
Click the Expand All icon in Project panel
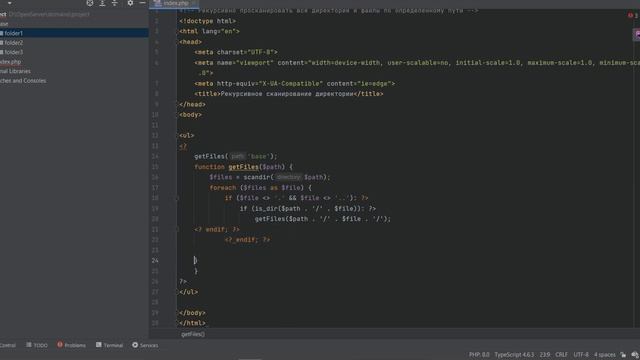102,3
